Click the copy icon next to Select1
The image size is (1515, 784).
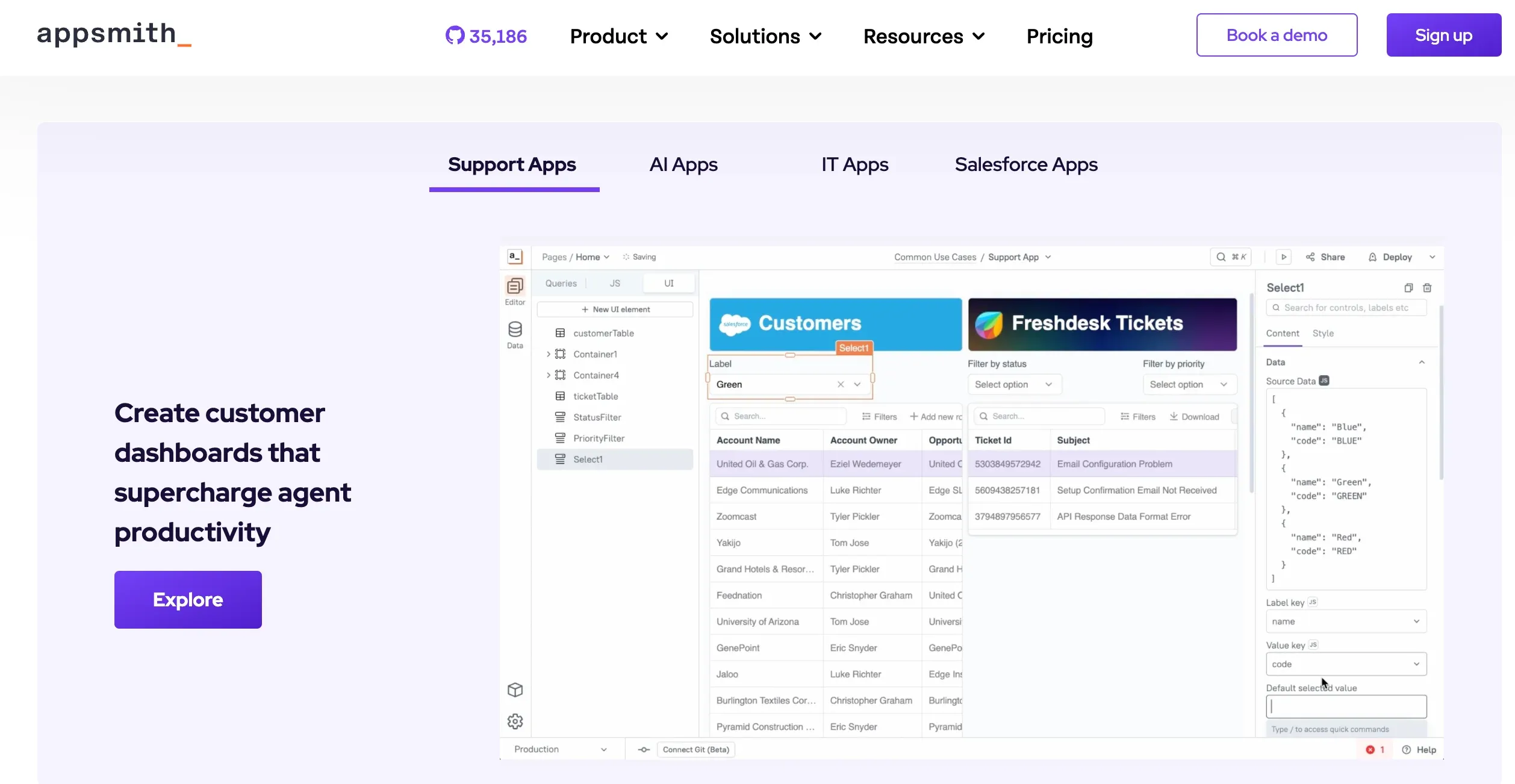[1408, 288]
